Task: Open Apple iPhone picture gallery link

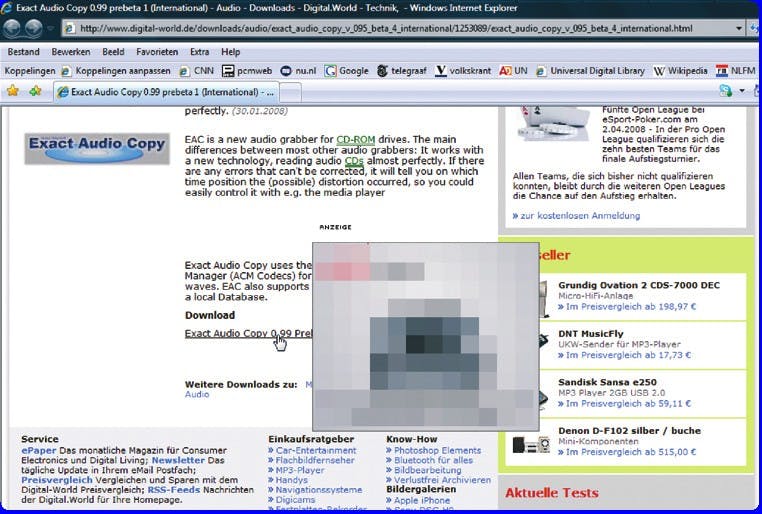Action: [x=422, y=500]
